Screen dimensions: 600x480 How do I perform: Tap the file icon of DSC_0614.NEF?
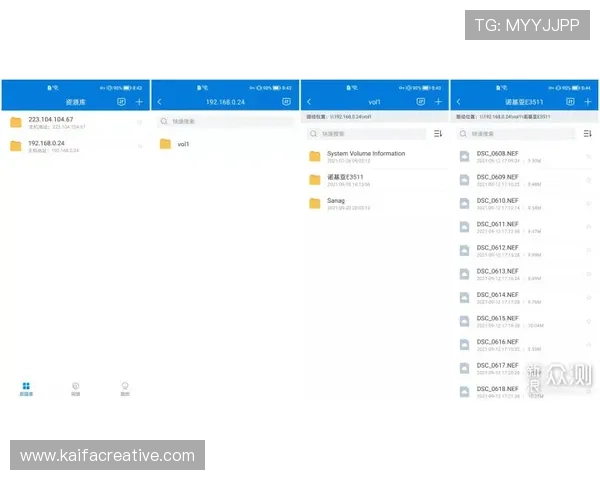pyautogui.click(x=465, y=298)
